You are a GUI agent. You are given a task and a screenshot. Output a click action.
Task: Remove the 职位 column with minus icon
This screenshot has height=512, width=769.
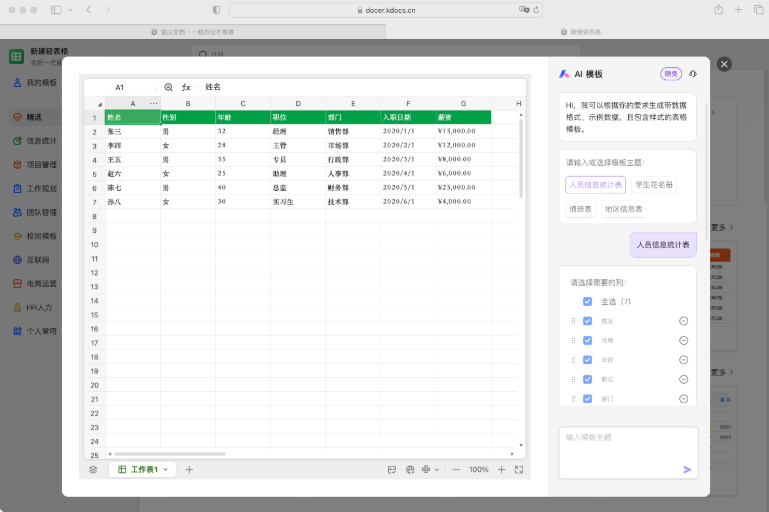[x=684, y=380]
